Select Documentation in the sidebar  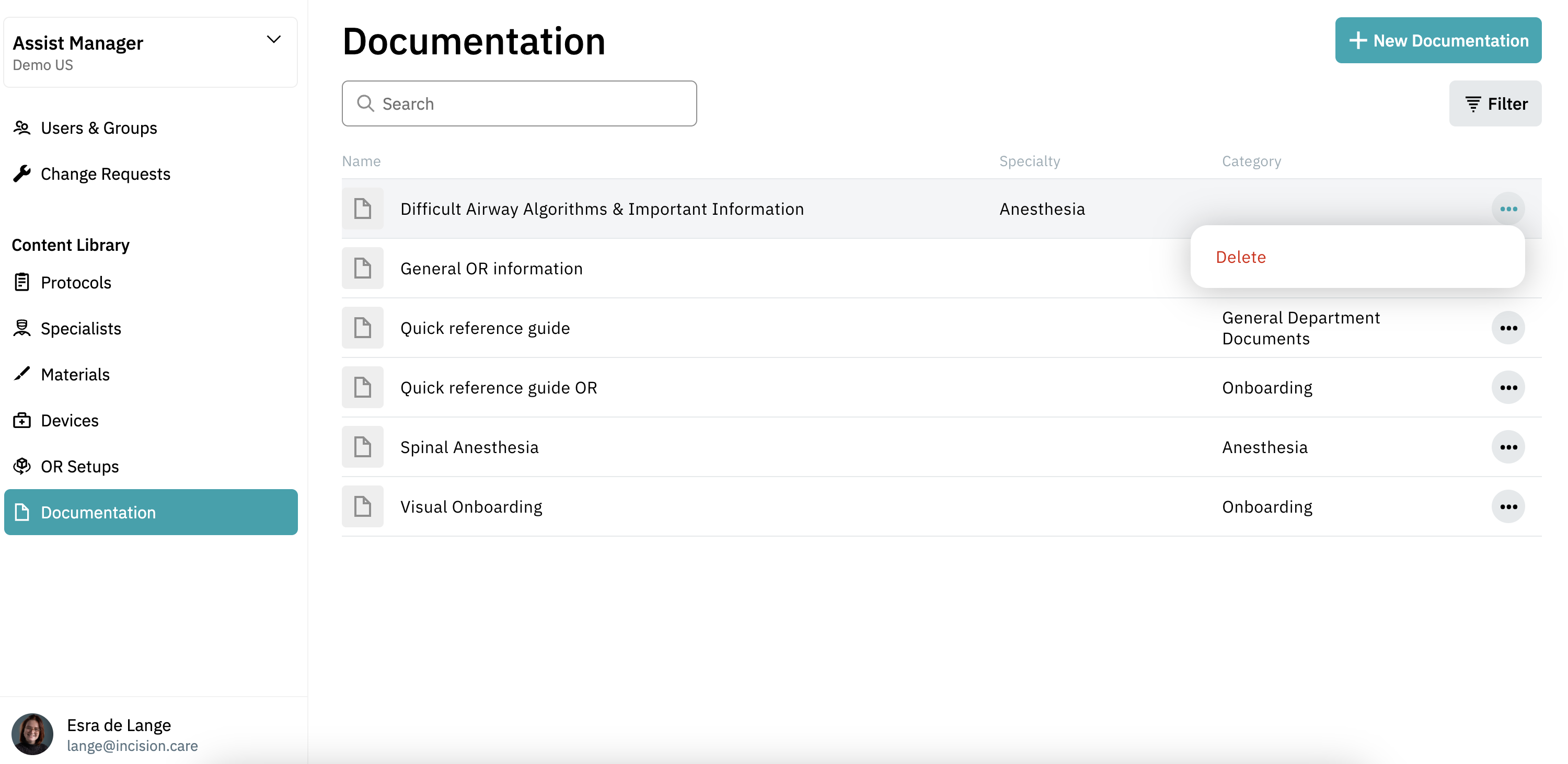(151, 512)
